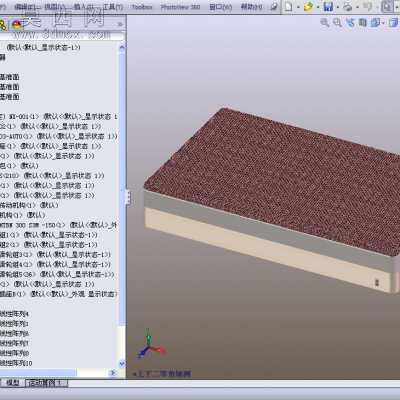This screenshot has width=400, height=400.
Task: Click the Print icon
Action: (x=348, y=6)
